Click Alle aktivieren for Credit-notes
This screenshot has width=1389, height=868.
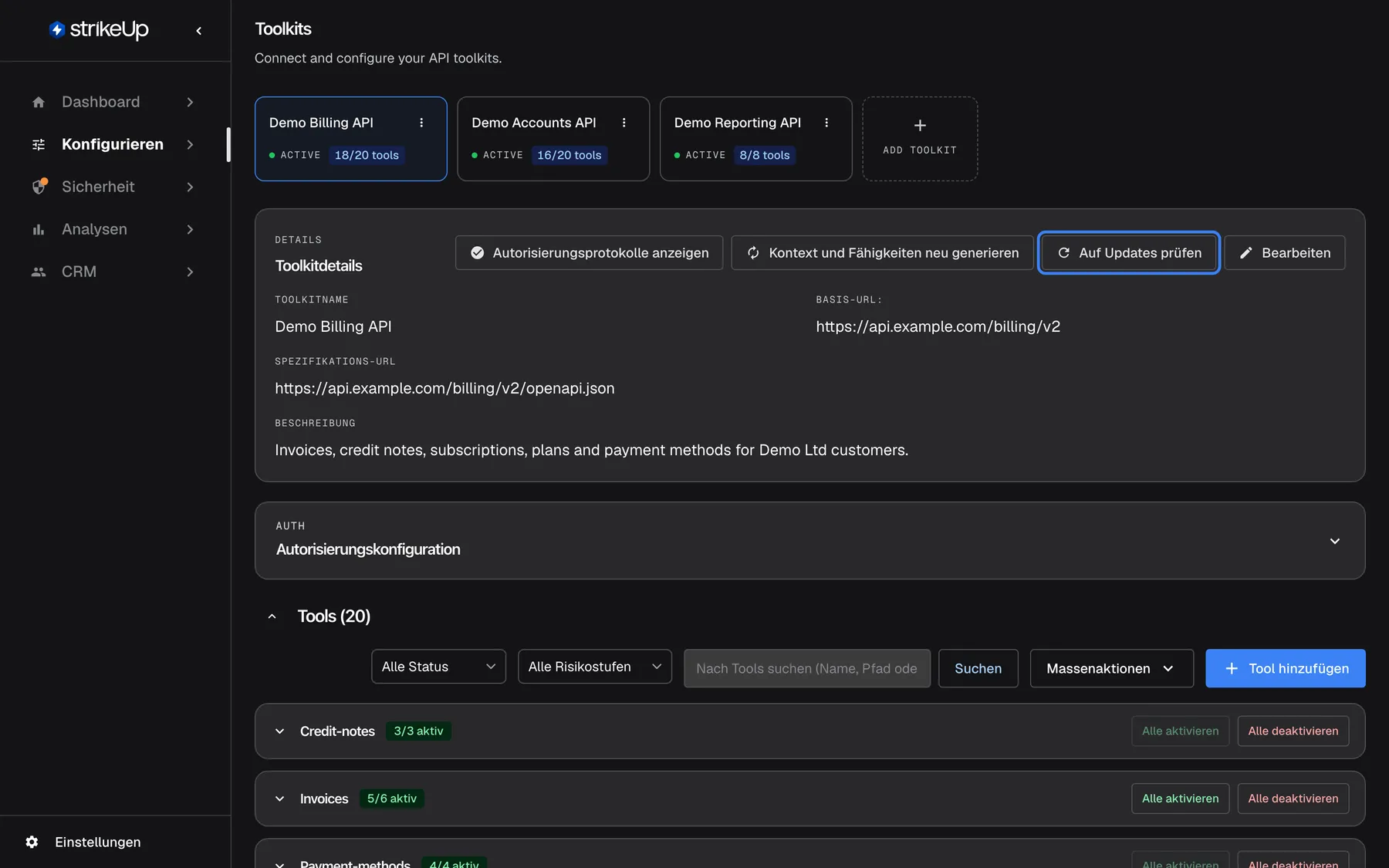[1181, 731]
